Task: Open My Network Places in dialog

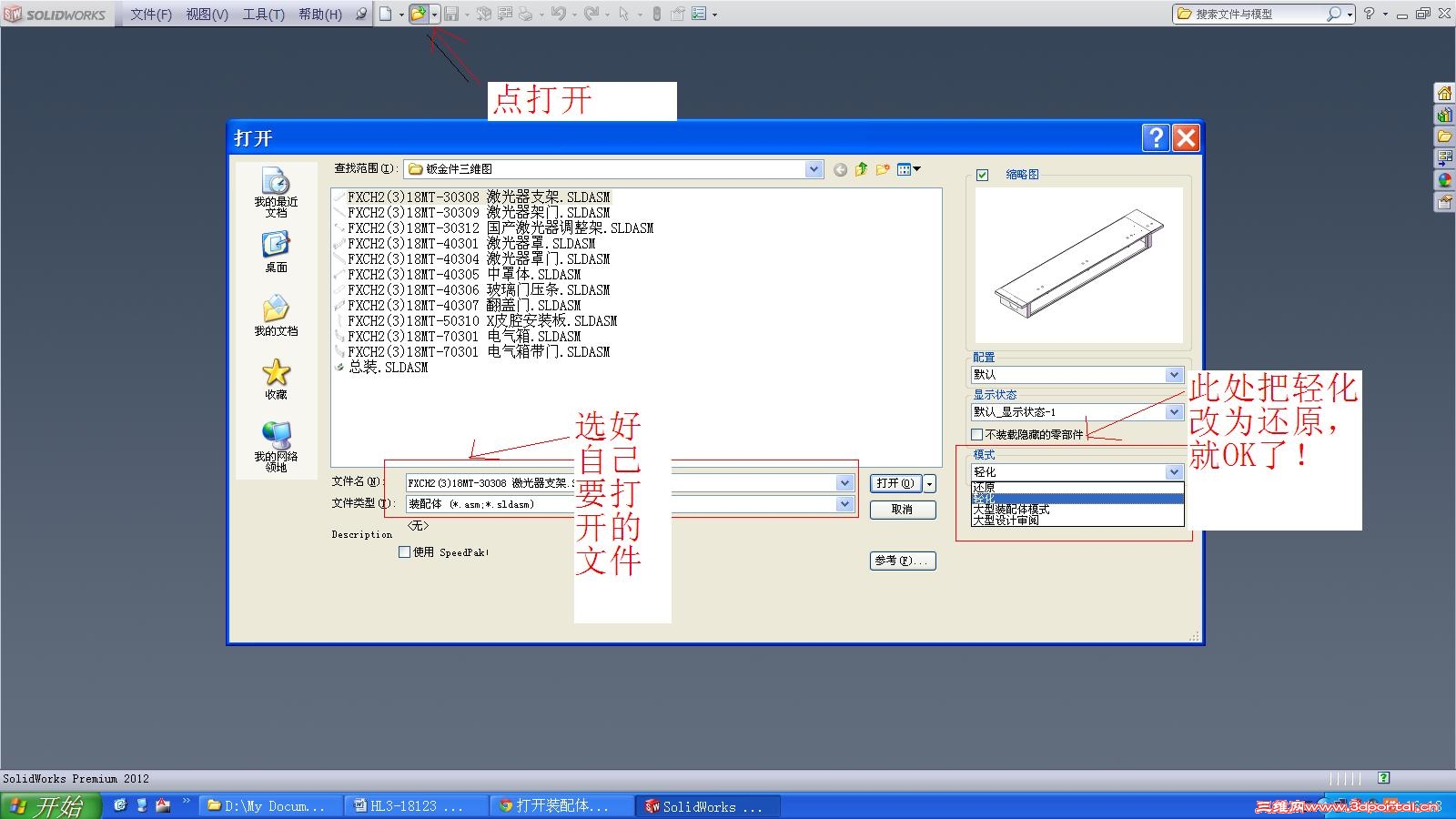Action: click(x=276, y=446)
